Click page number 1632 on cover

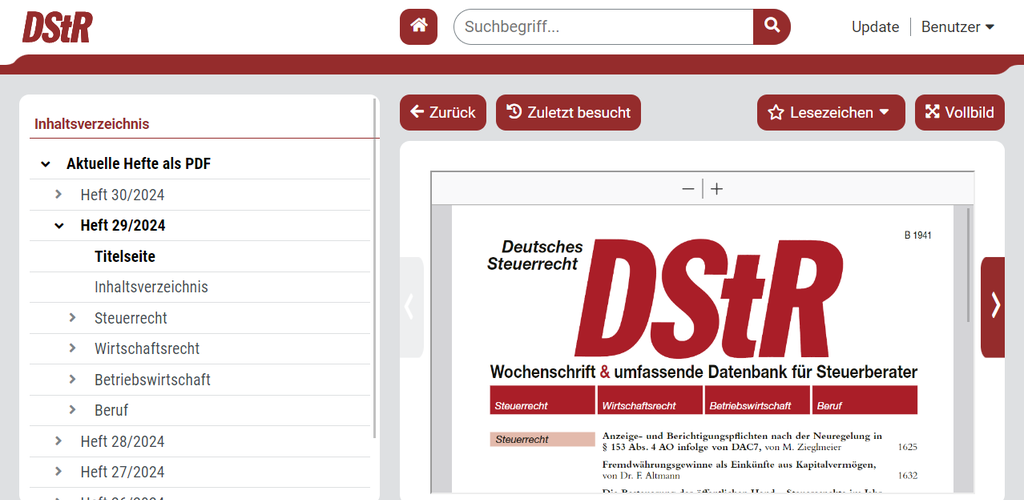(x=907, y=476)
